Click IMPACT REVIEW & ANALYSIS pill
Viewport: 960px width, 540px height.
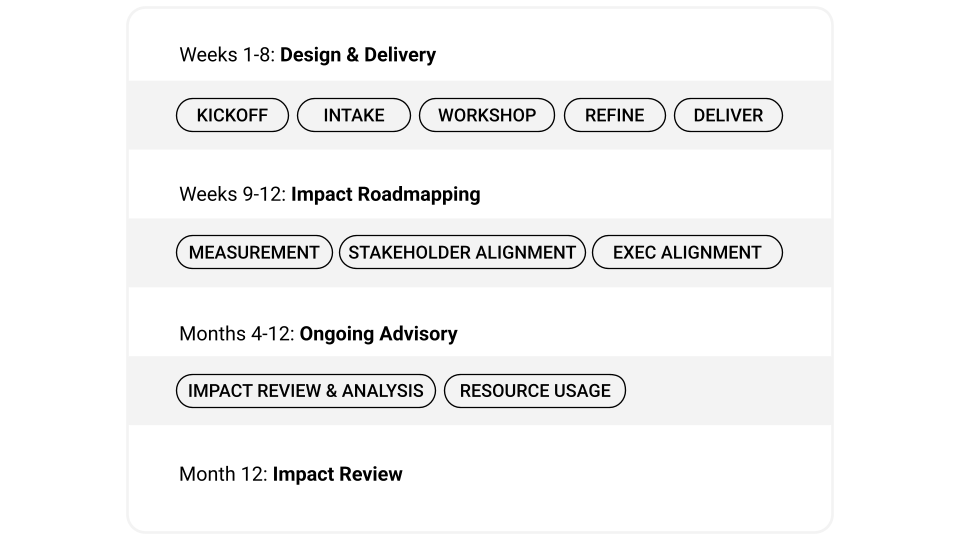pyautogui.click(x=306, y=391)
